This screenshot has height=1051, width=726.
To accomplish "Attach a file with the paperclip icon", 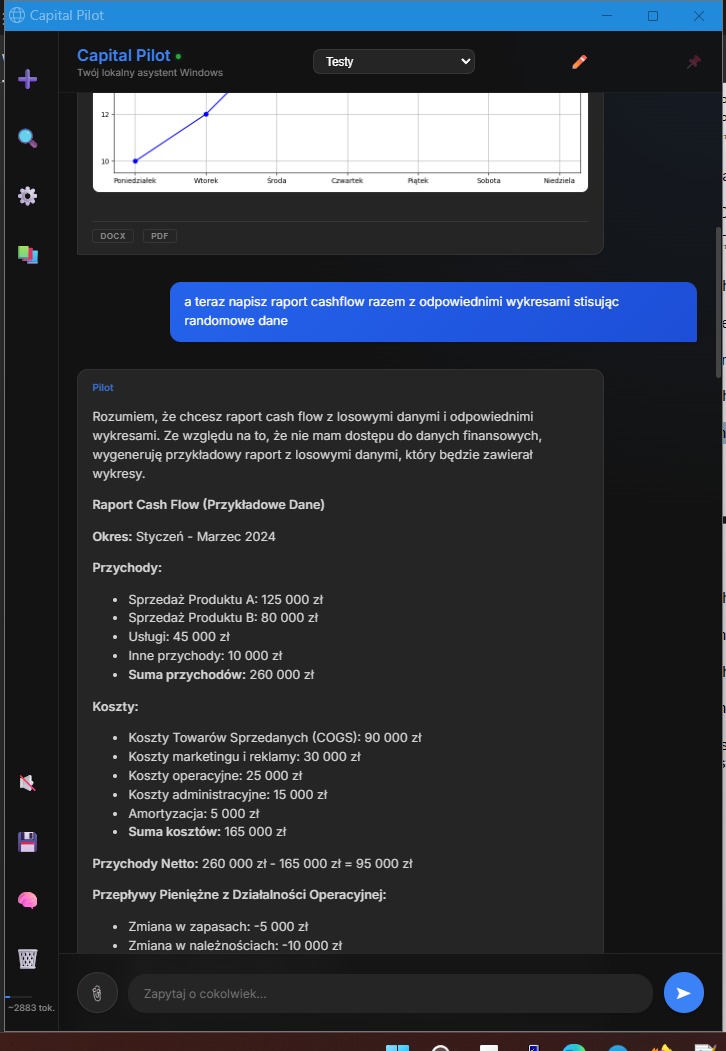I will coord(97,992).
